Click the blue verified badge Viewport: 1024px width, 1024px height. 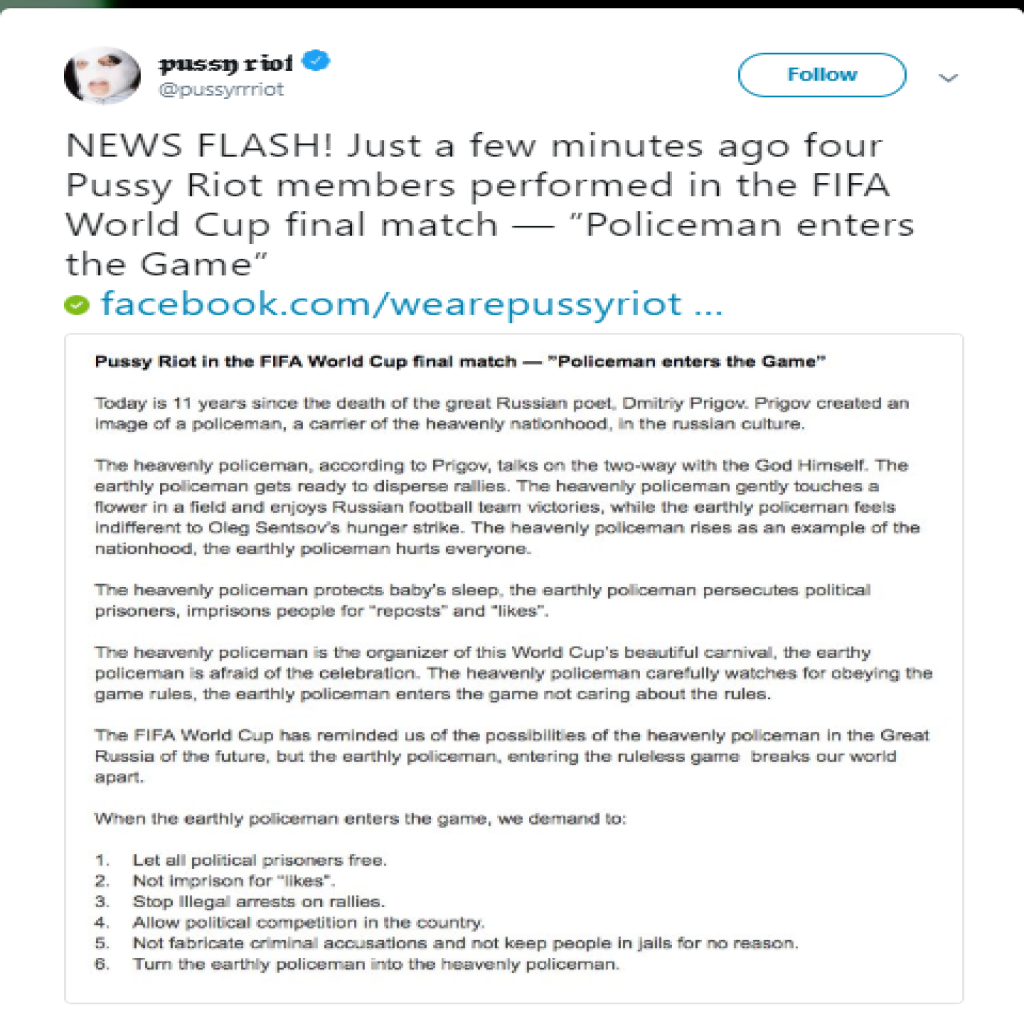[x=317, y=63]
